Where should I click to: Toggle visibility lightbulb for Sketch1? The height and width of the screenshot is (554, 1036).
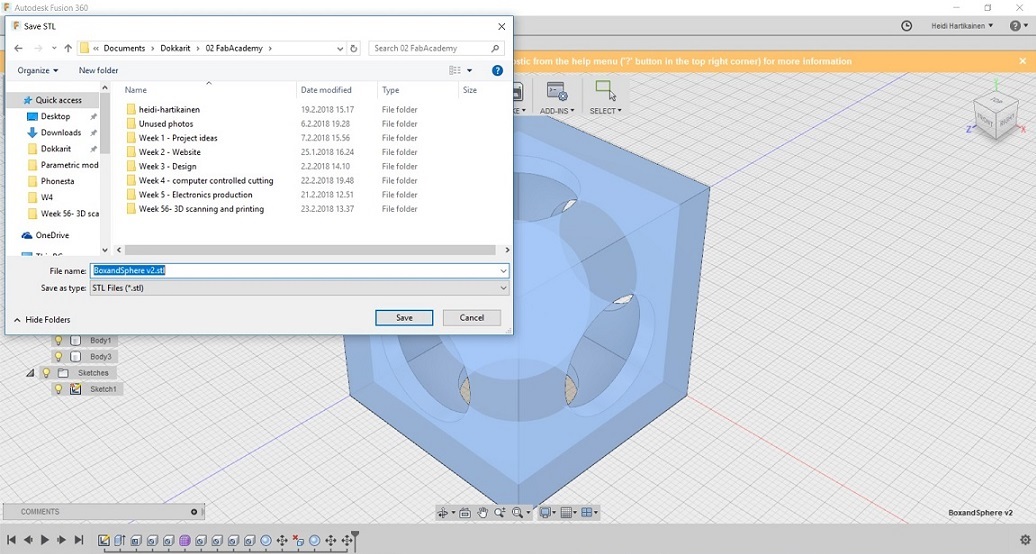coord(58,389)
